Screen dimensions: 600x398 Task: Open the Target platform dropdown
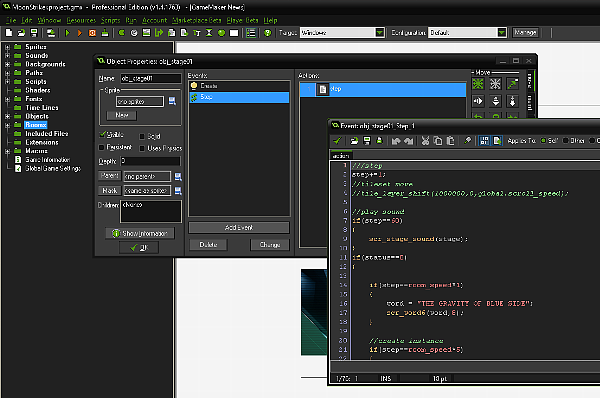click(380, 33)
